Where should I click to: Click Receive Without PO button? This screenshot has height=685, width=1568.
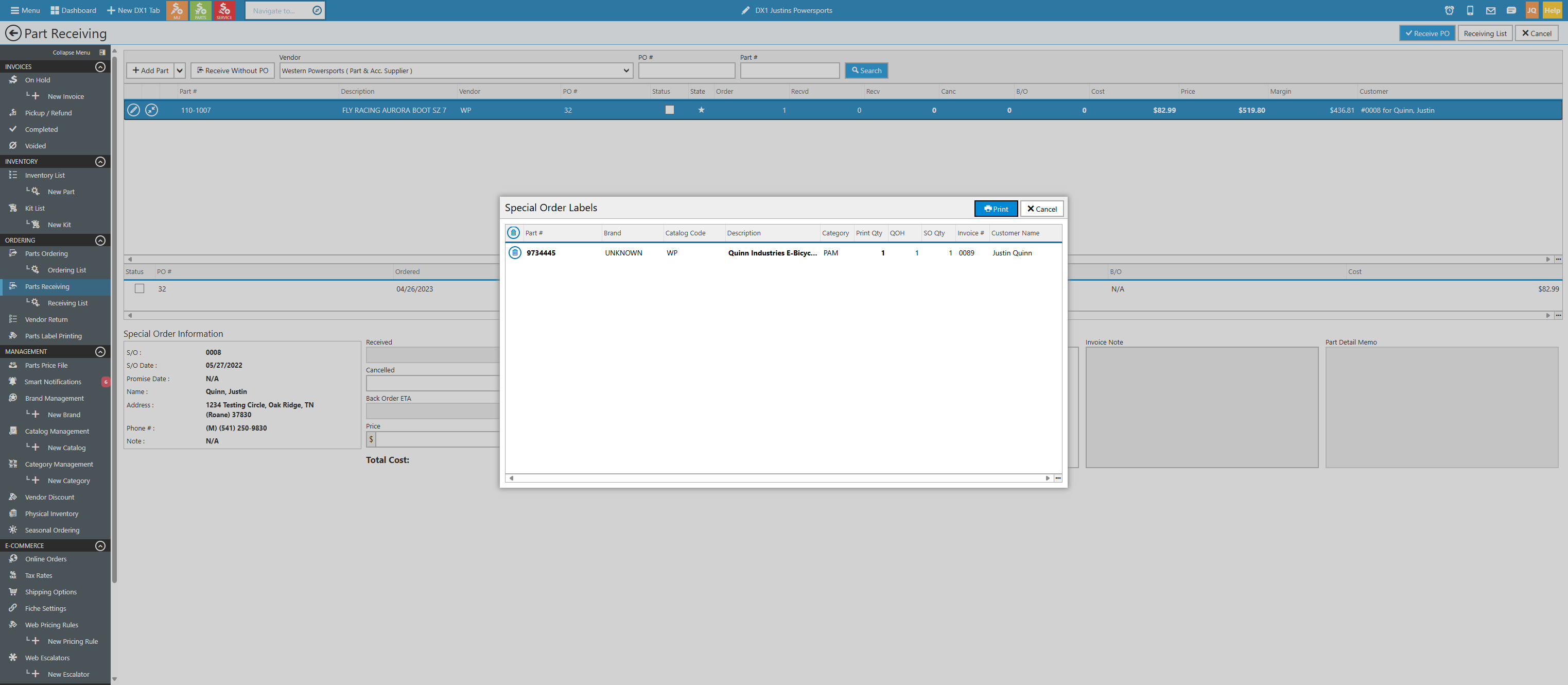pyautogui.click(x=233, y=71)
